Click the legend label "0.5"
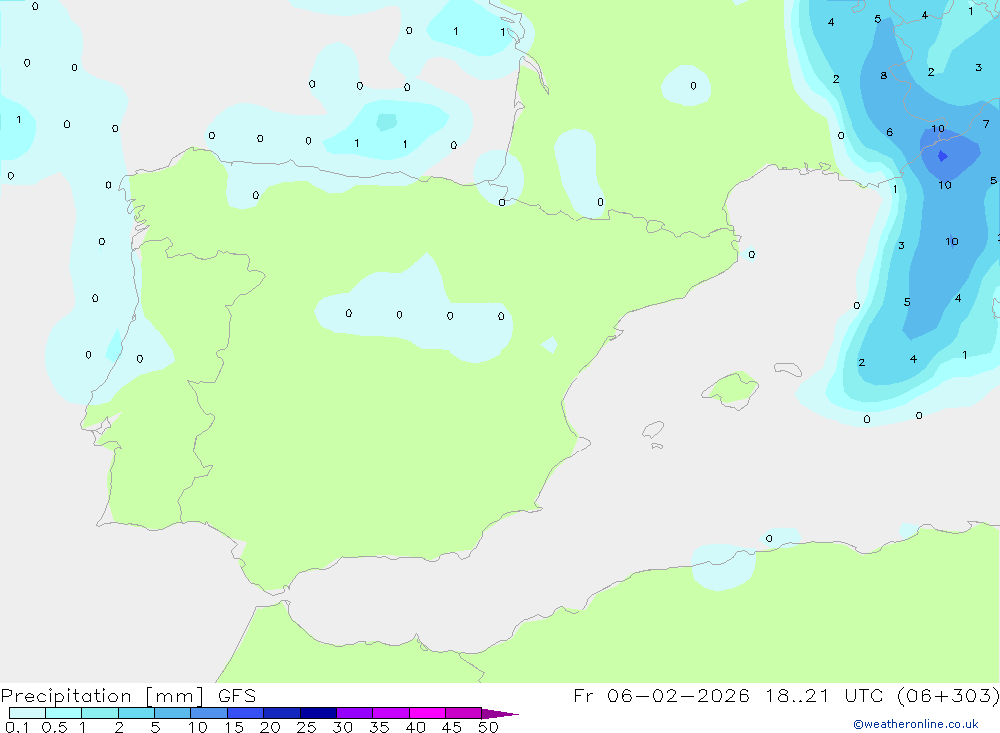Viewport: 1000px width, 733px height. tap(54, 727)
